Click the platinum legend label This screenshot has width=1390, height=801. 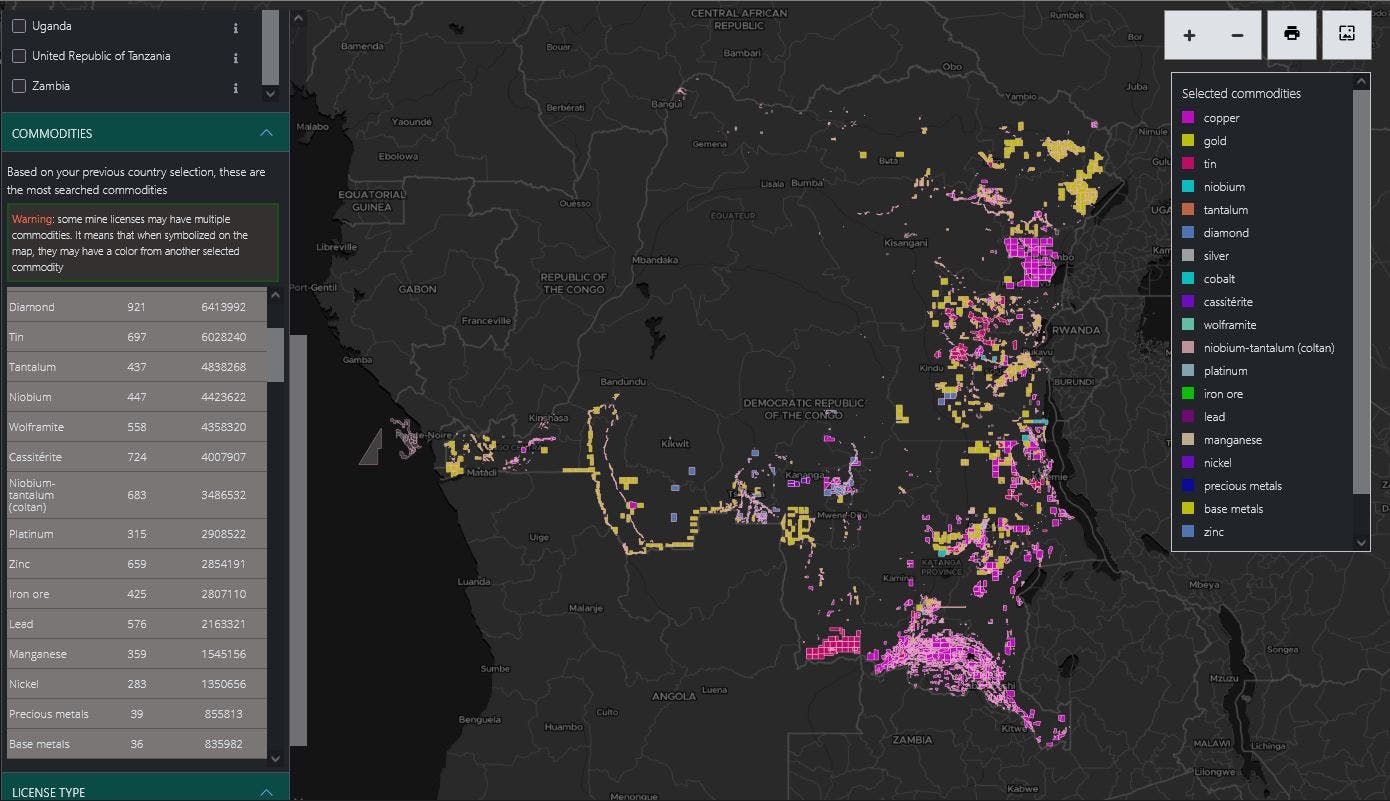pyautogui.click(x=1225, y=371)
